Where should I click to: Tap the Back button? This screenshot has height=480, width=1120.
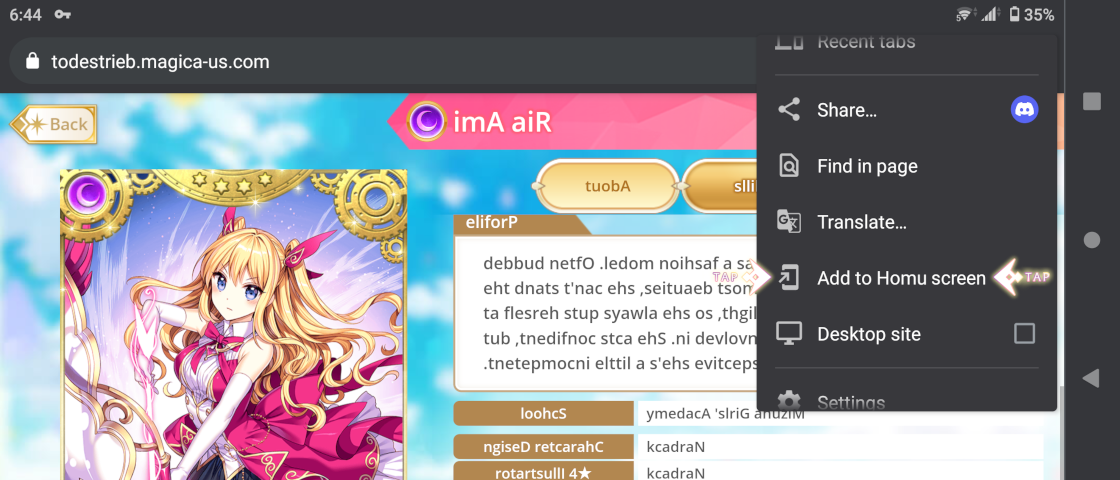(54, 124)
